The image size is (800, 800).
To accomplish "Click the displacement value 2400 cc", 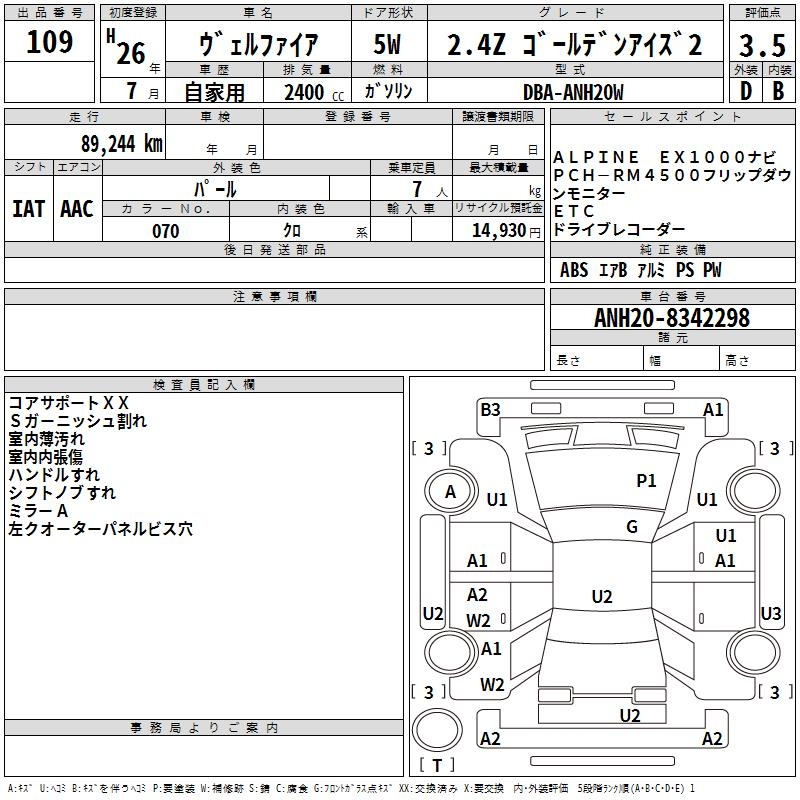I will point(314,92).
